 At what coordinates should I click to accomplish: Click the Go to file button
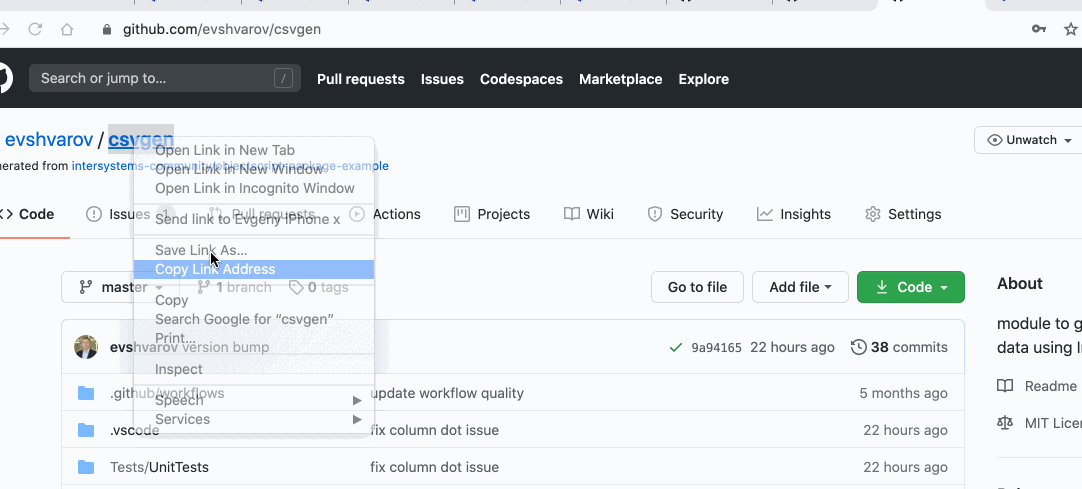pos(697,287)
